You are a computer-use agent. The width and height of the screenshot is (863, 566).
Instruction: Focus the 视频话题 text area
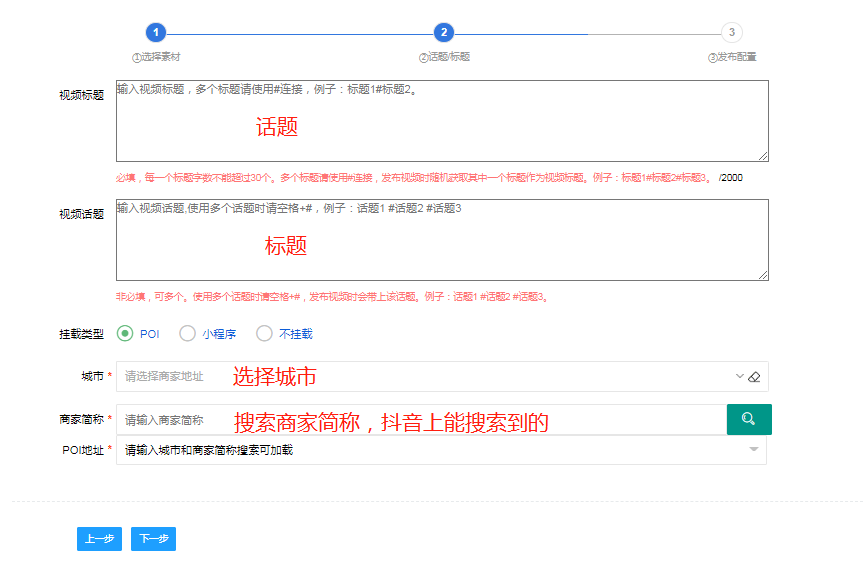click(441, 240)
